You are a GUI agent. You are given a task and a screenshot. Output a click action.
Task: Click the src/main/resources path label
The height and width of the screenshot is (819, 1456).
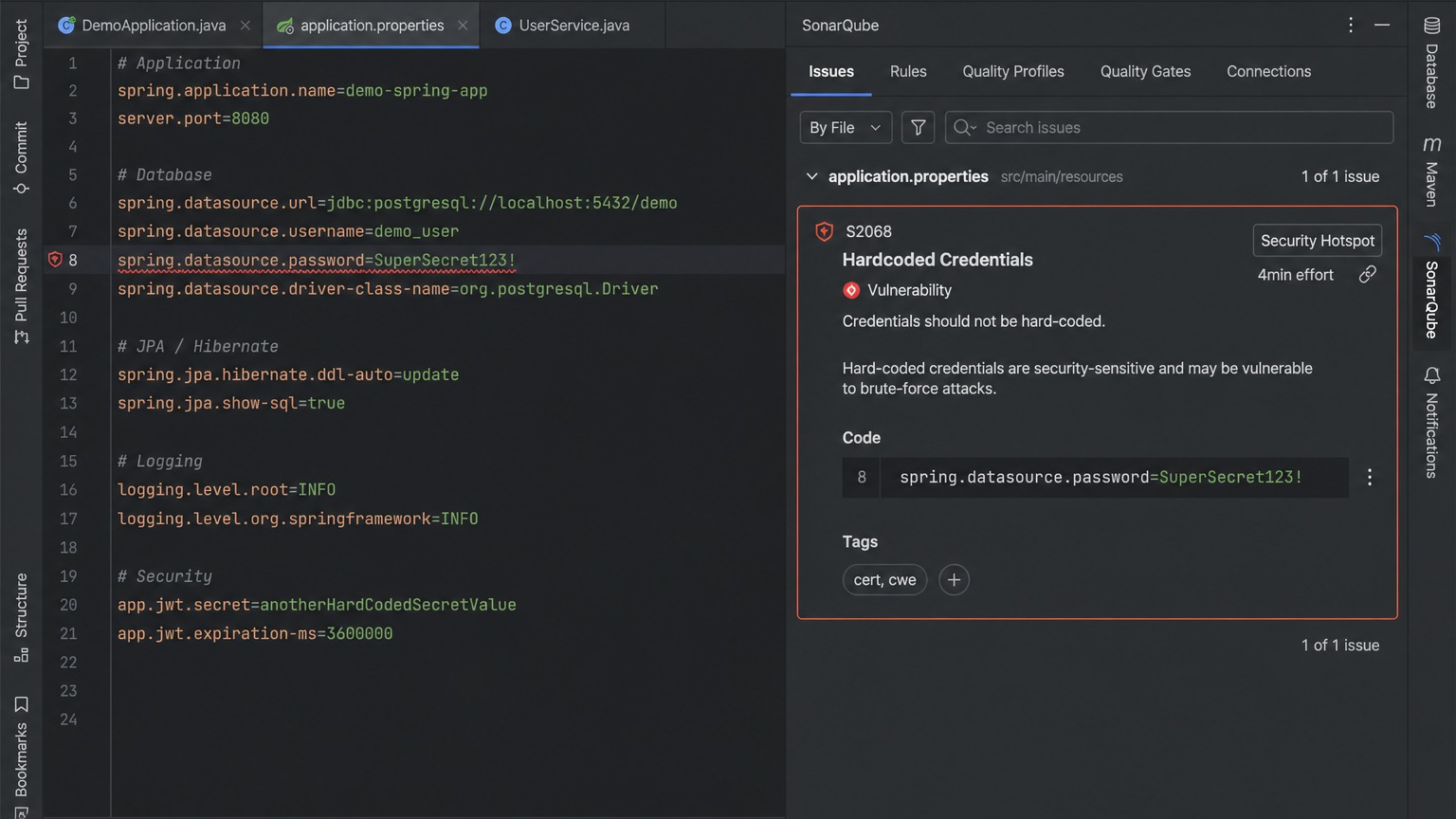(x=1062, y=176)
